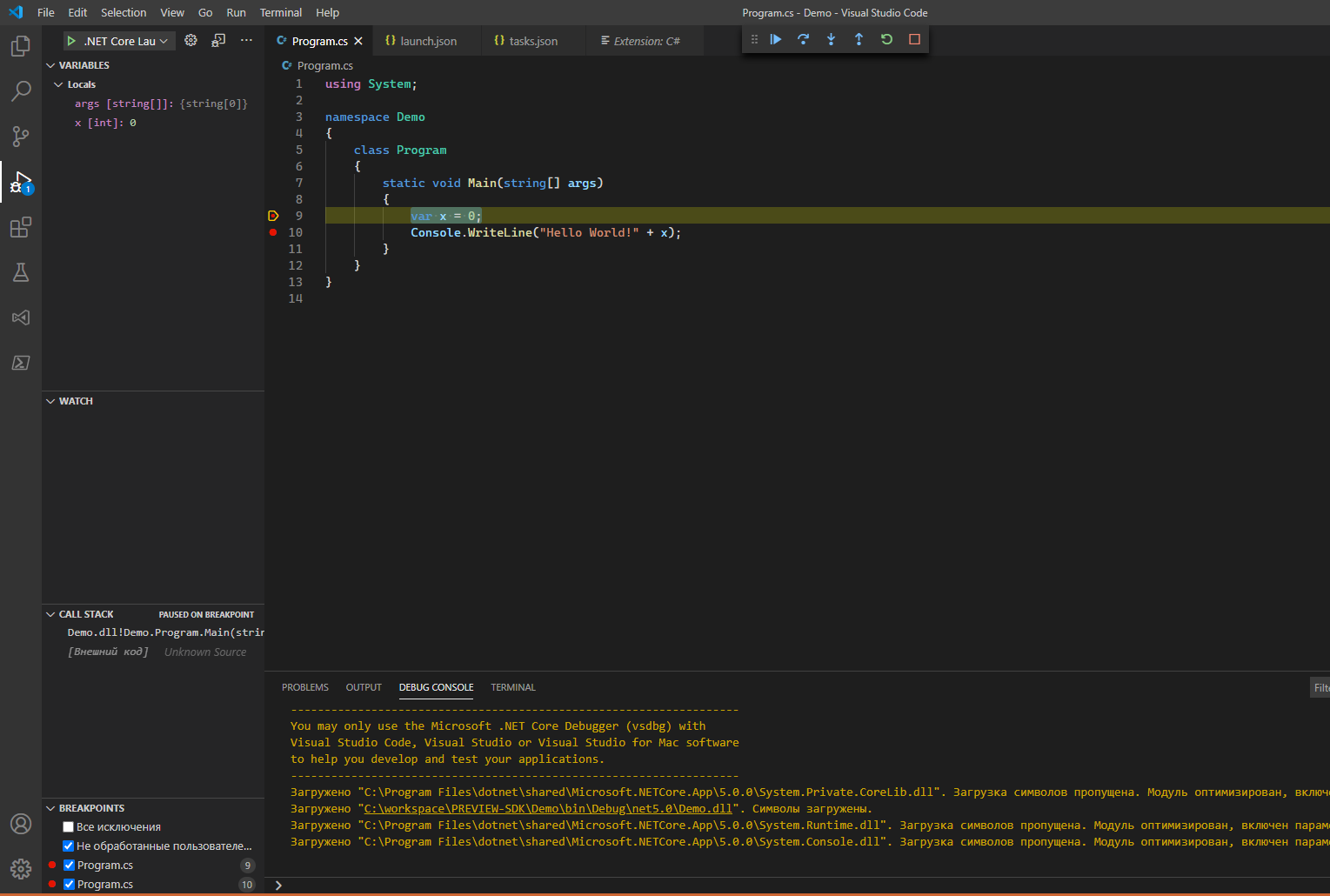The image size is (1330, 896).
Task: Open the Terminal menu
Action: click(x=281, y=12)
